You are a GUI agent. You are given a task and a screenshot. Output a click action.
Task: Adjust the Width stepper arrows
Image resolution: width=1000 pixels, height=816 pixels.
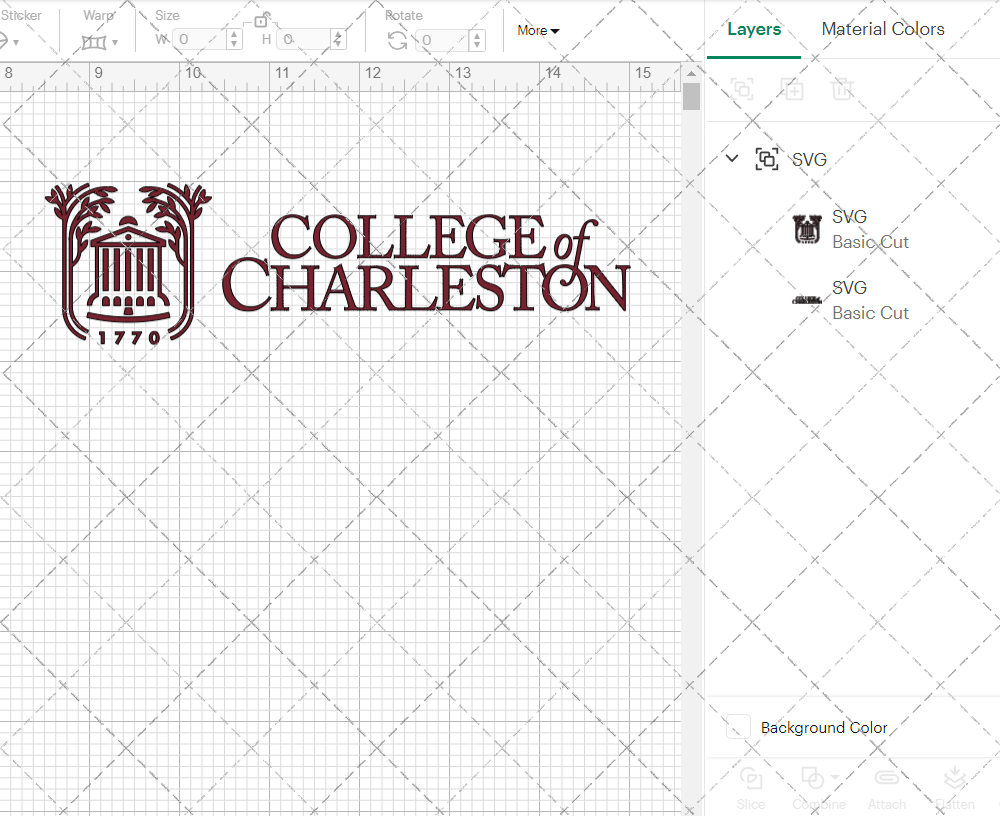coord(235,40)
